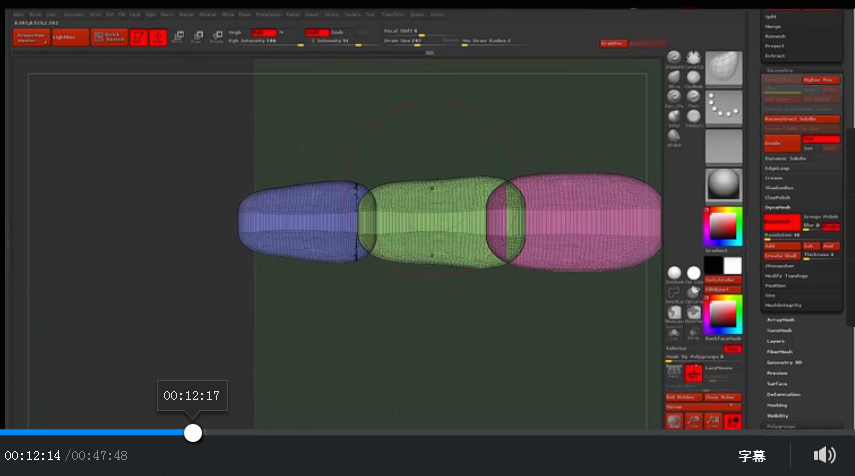
Task: Pick the ClayBuildup brush icon
Action: tap(693, 79)
